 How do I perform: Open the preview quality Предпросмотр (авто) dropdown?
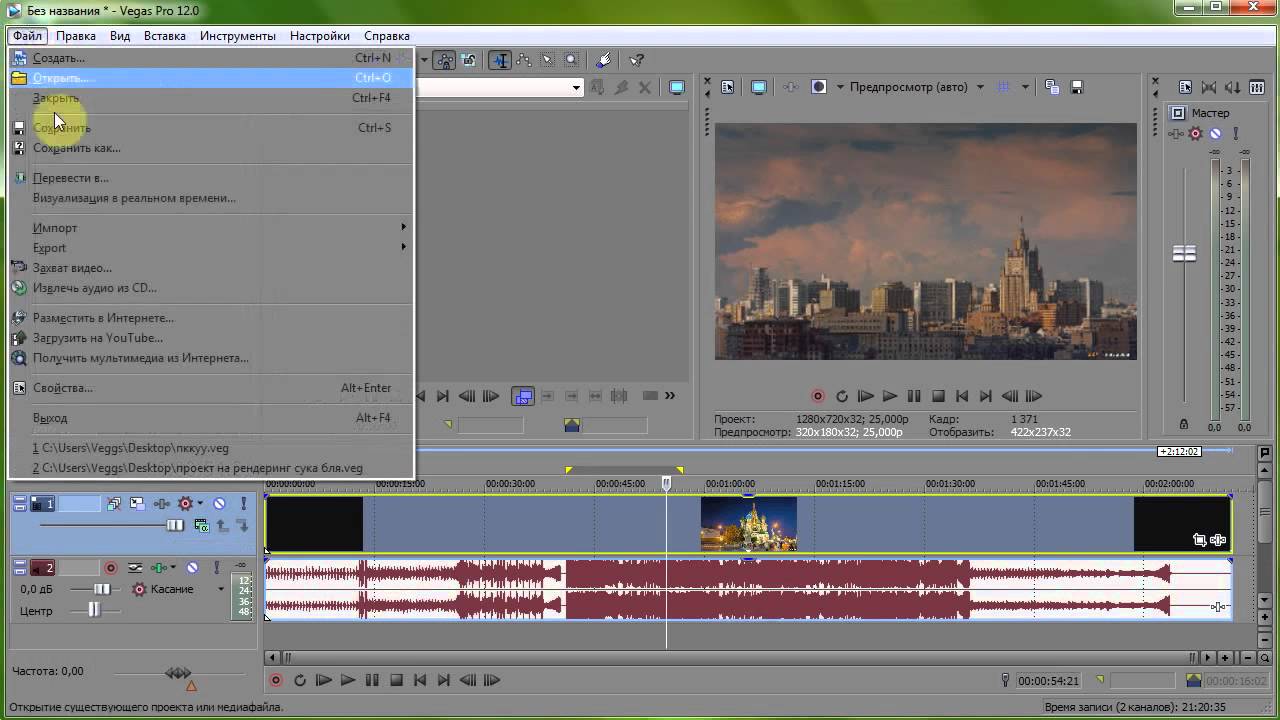(917, 87)
